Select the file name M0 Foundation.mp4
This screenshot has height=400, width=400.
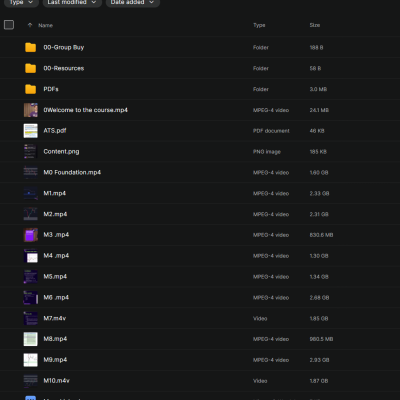pos(72,172)
